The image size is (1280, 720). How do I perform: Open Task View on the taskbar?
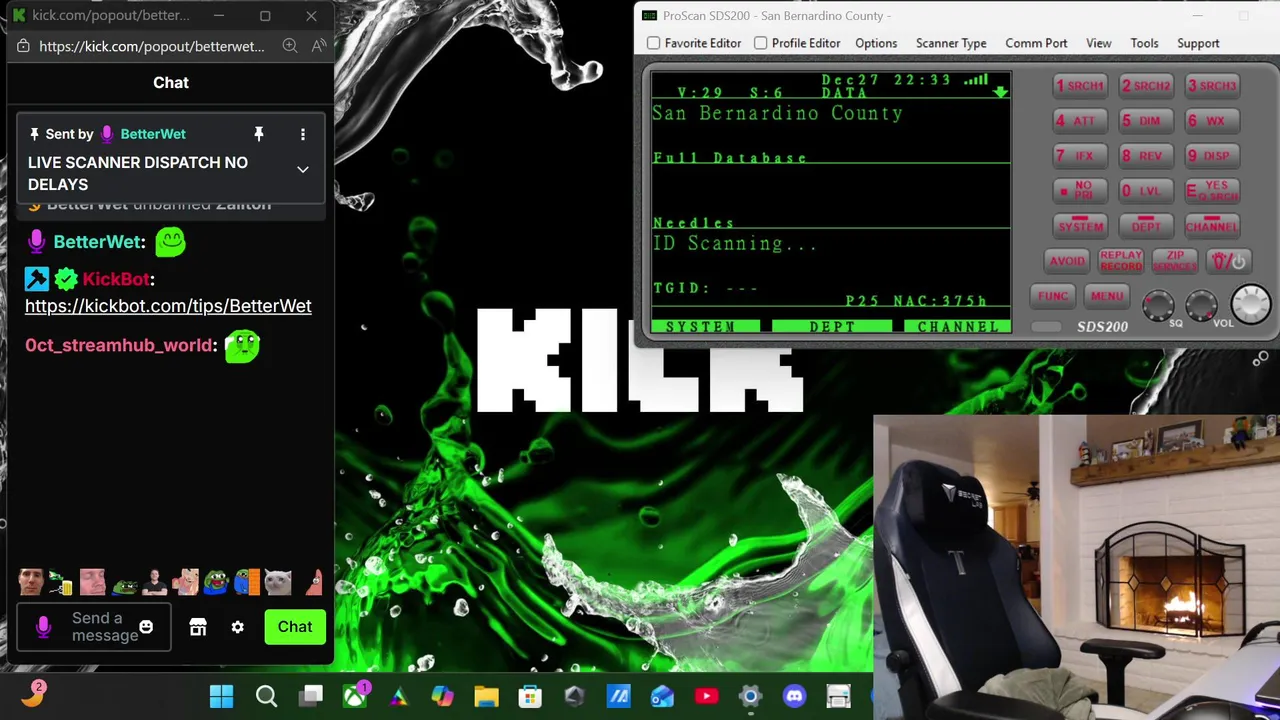[x=312, y=696]
